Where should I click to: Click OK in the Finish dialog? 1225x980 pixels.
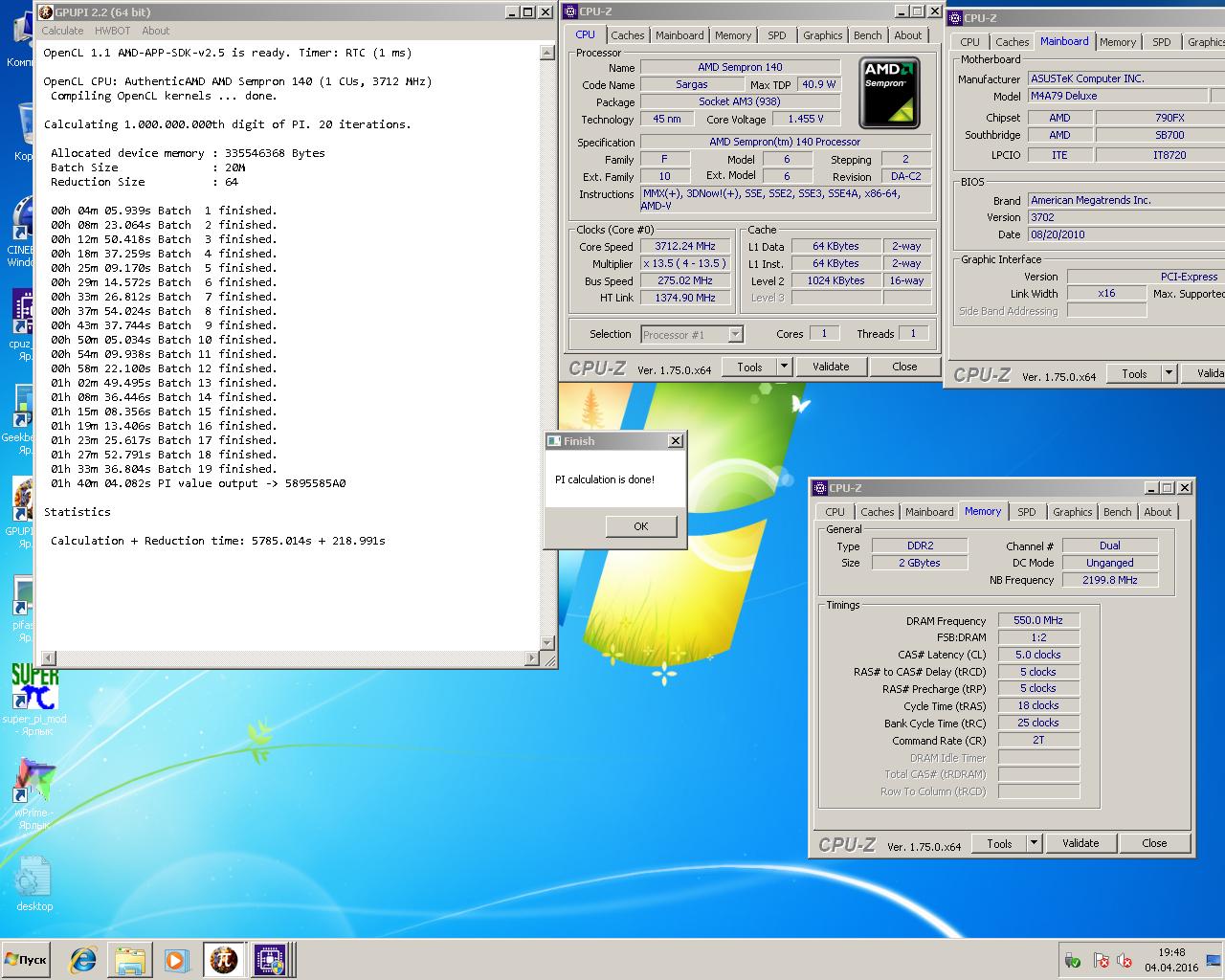[x=641, y=526]
